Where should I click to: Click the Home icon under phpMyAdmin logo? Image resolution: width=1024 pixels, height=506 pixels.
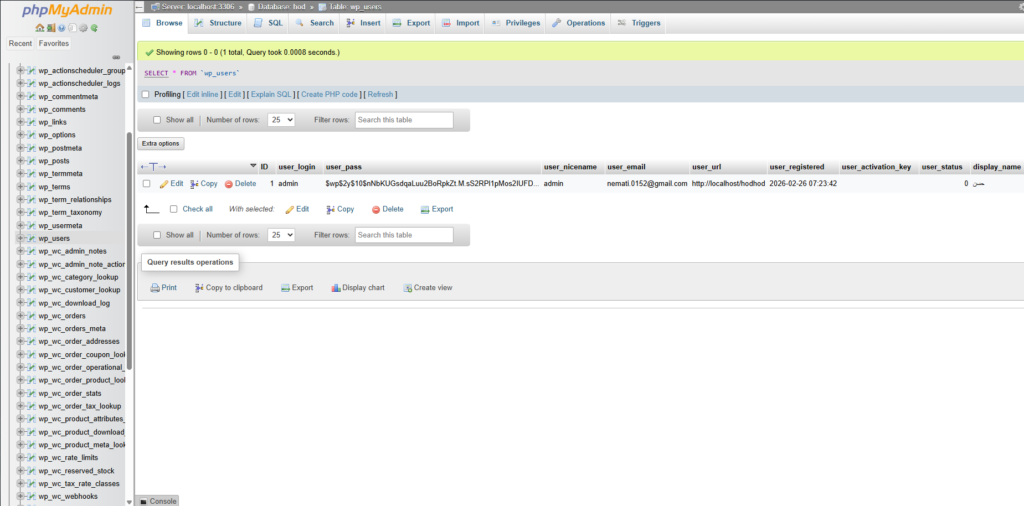(x=40, y=28)
